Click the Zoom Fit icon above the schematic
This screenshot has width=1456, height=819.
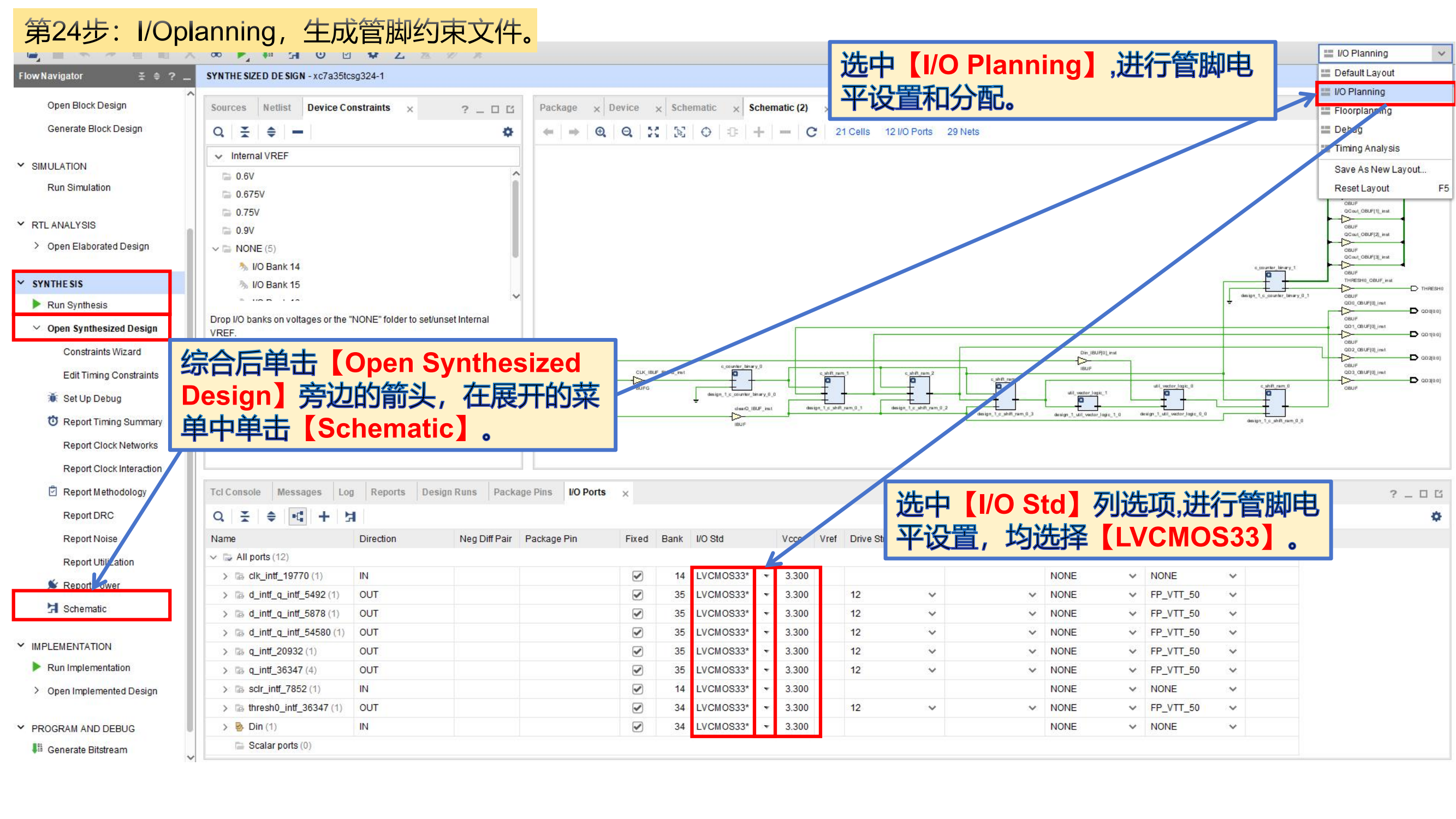pos(653,132)
